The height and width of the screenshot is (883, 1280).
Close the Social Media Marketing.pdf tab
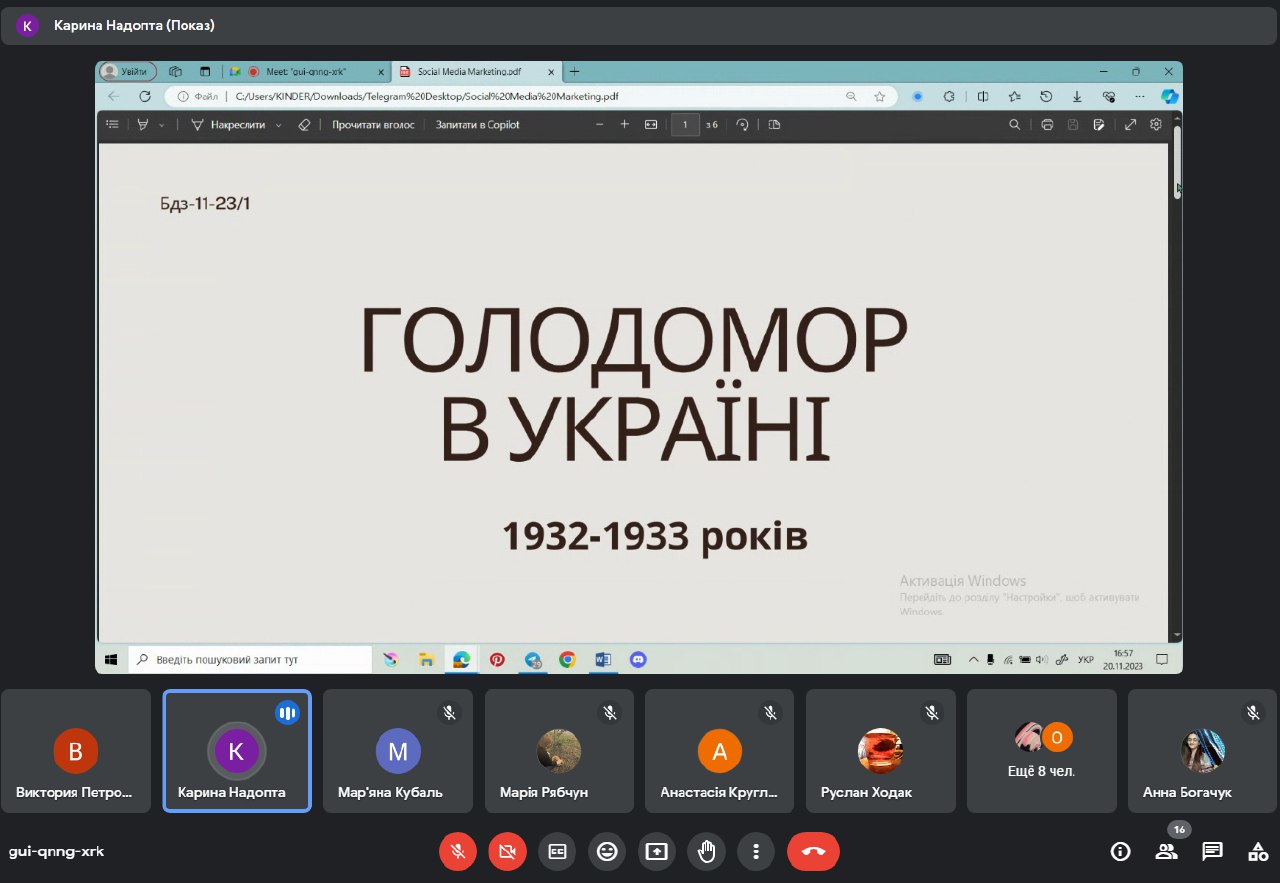[x=551, y=72]
